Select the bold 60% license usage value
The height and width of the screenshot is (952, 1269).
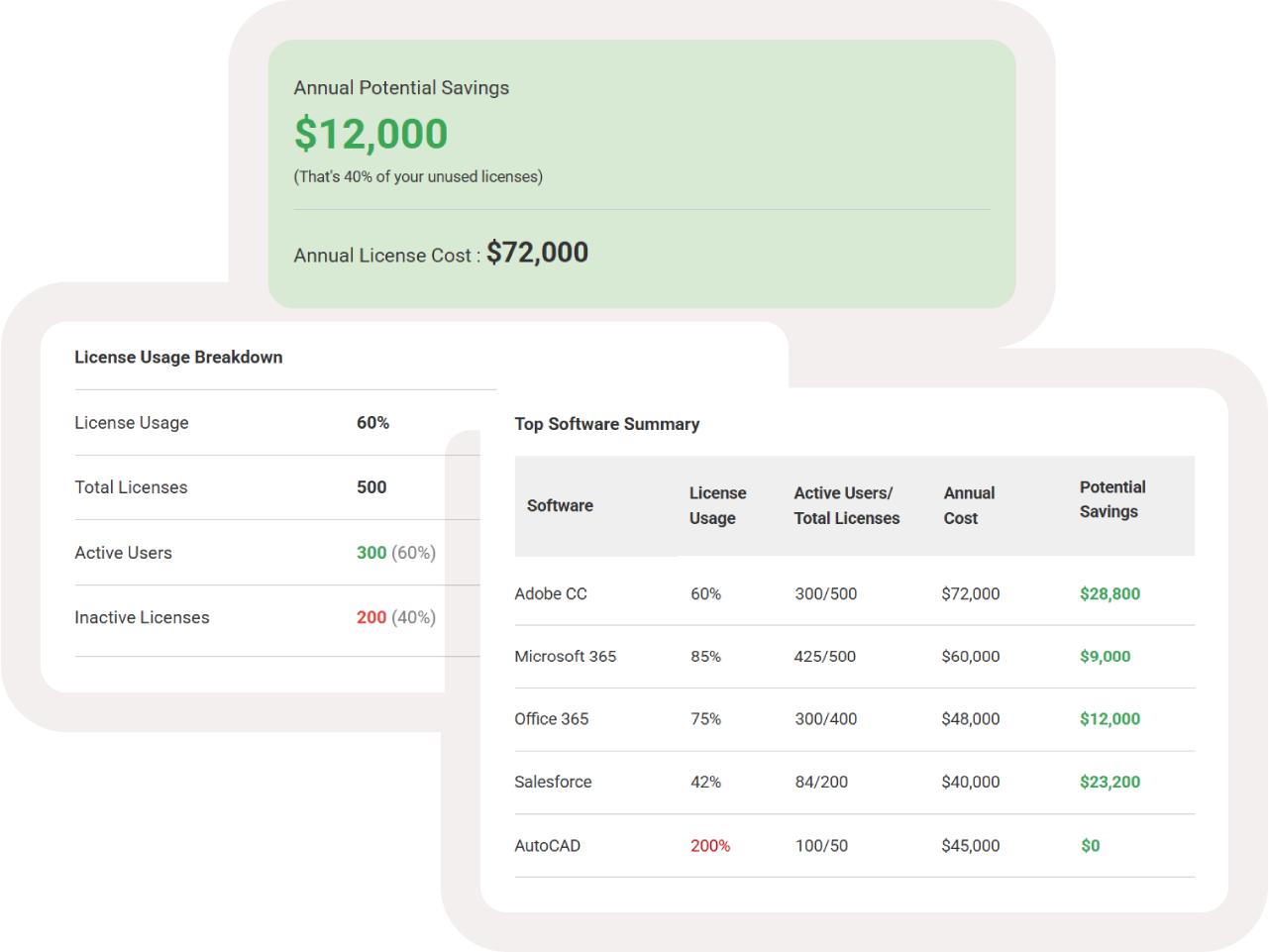[x=373, y=423]
